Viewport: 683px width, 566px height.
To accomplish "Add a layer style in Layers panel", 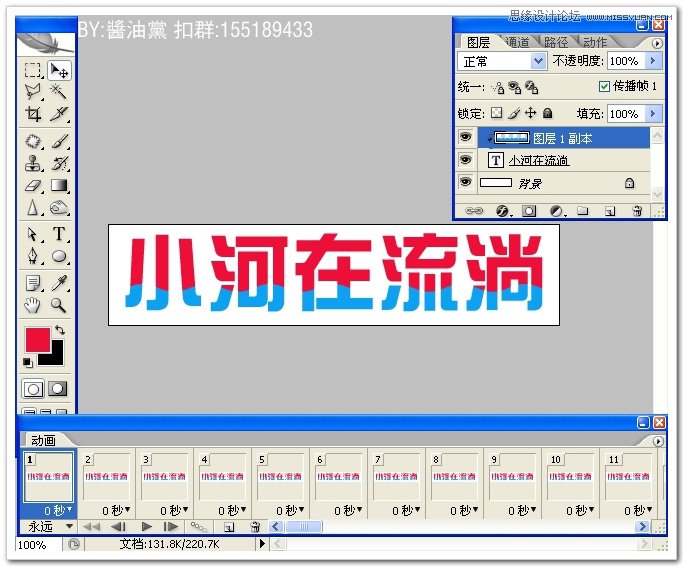I will coord(502,211).
